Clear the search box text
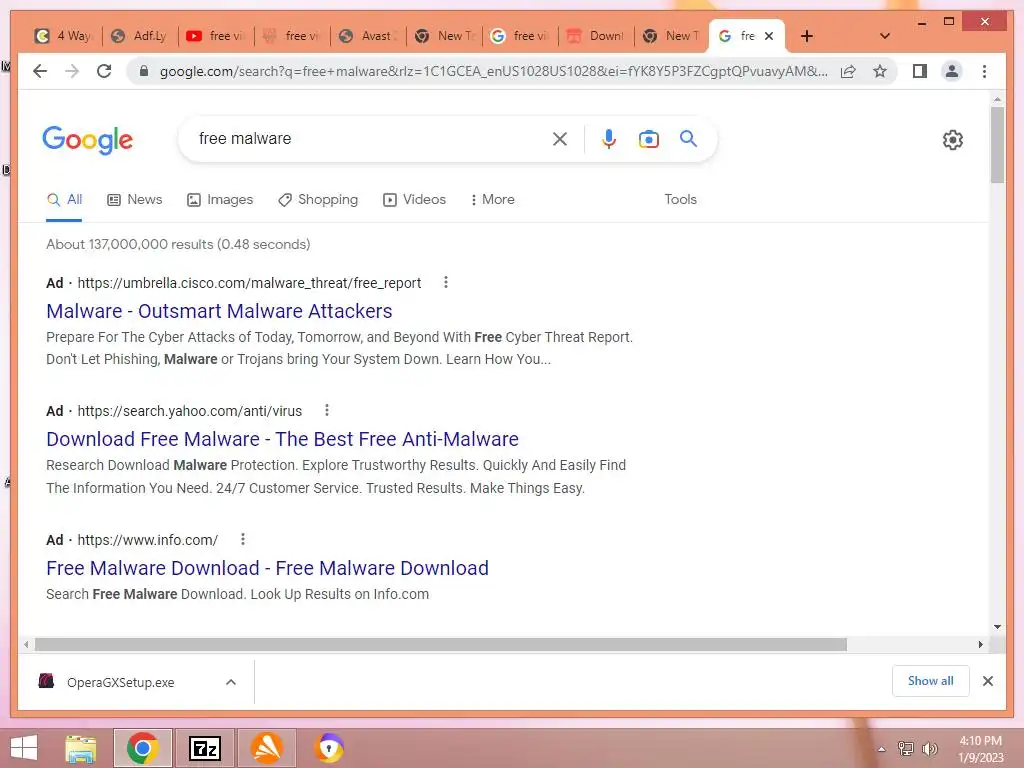The height and width of the screenshot is (768, 1024). [560, 138]
